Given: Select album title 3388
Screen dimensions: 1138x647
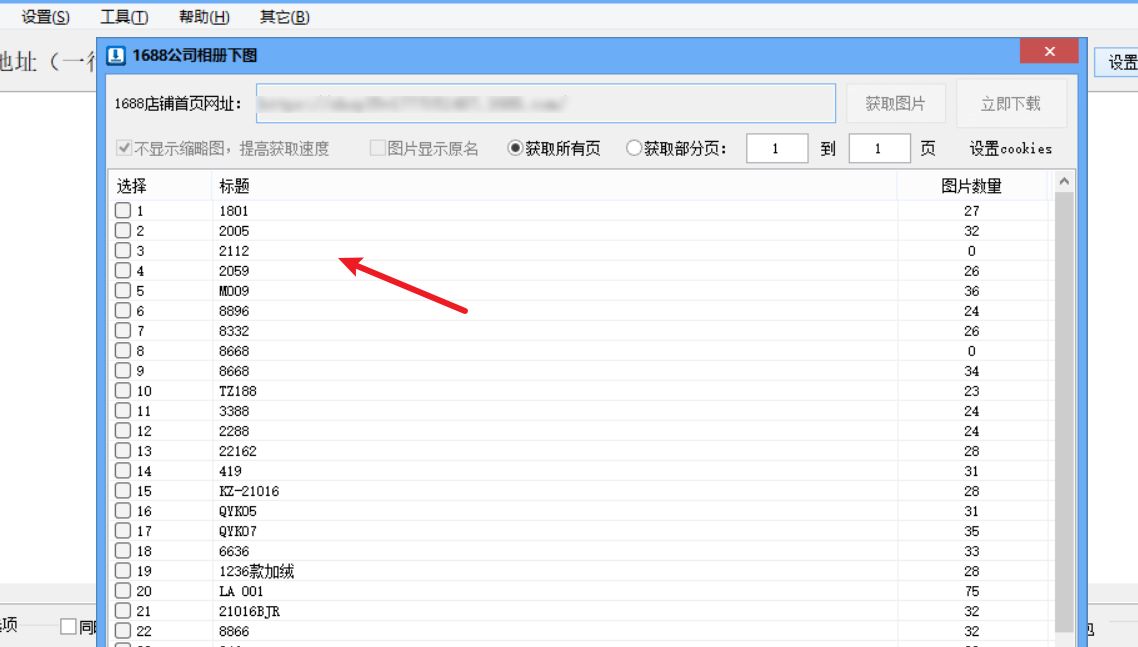Looking at the screenshot, I should point(234,411).
